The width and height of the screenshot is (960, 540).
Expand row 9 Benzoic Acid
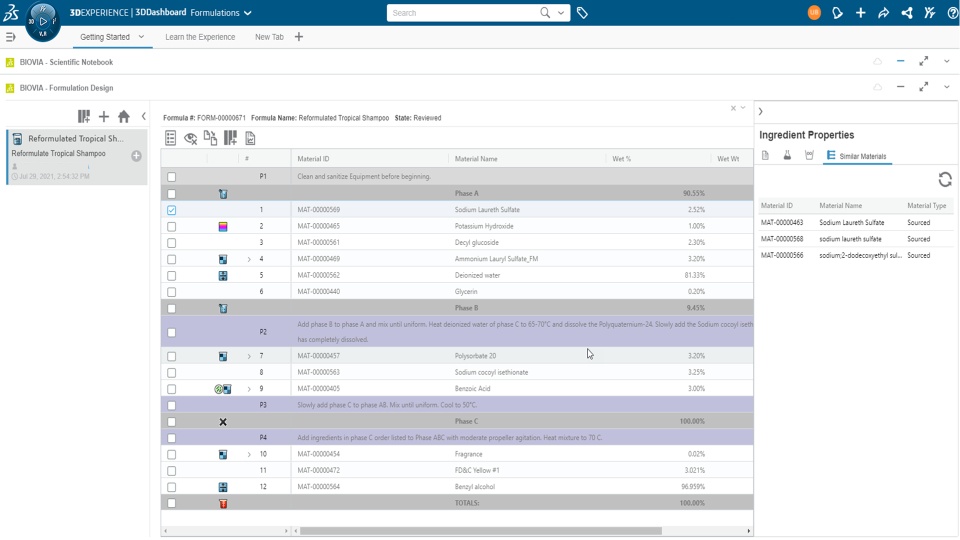249,389
